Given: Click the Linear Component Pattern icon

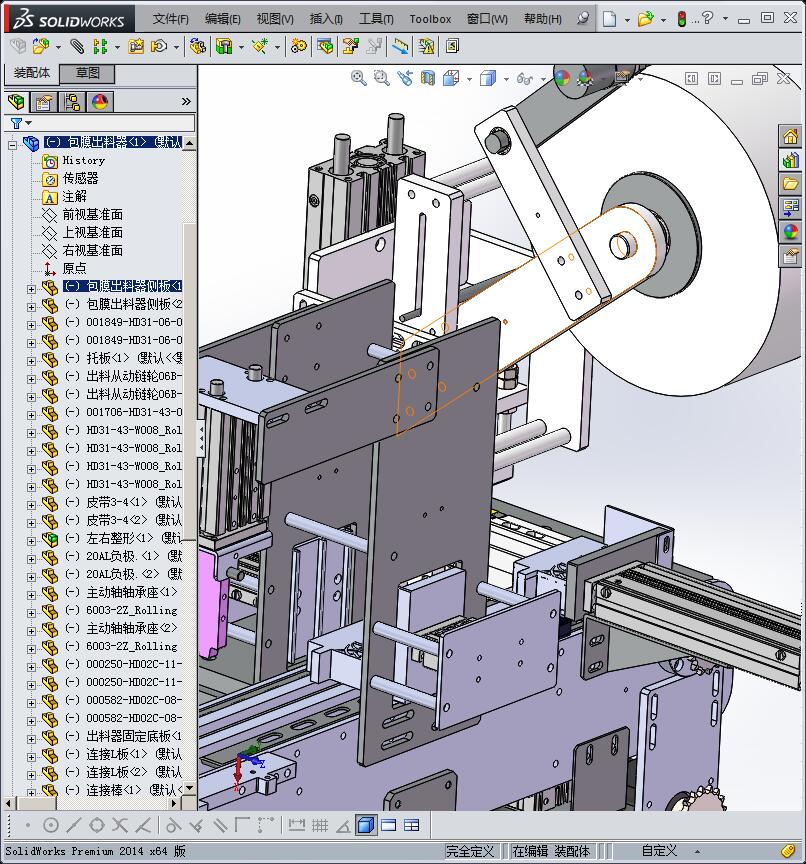Looking at the screenshot, I should pyautogui.click(x=100, y=46).
